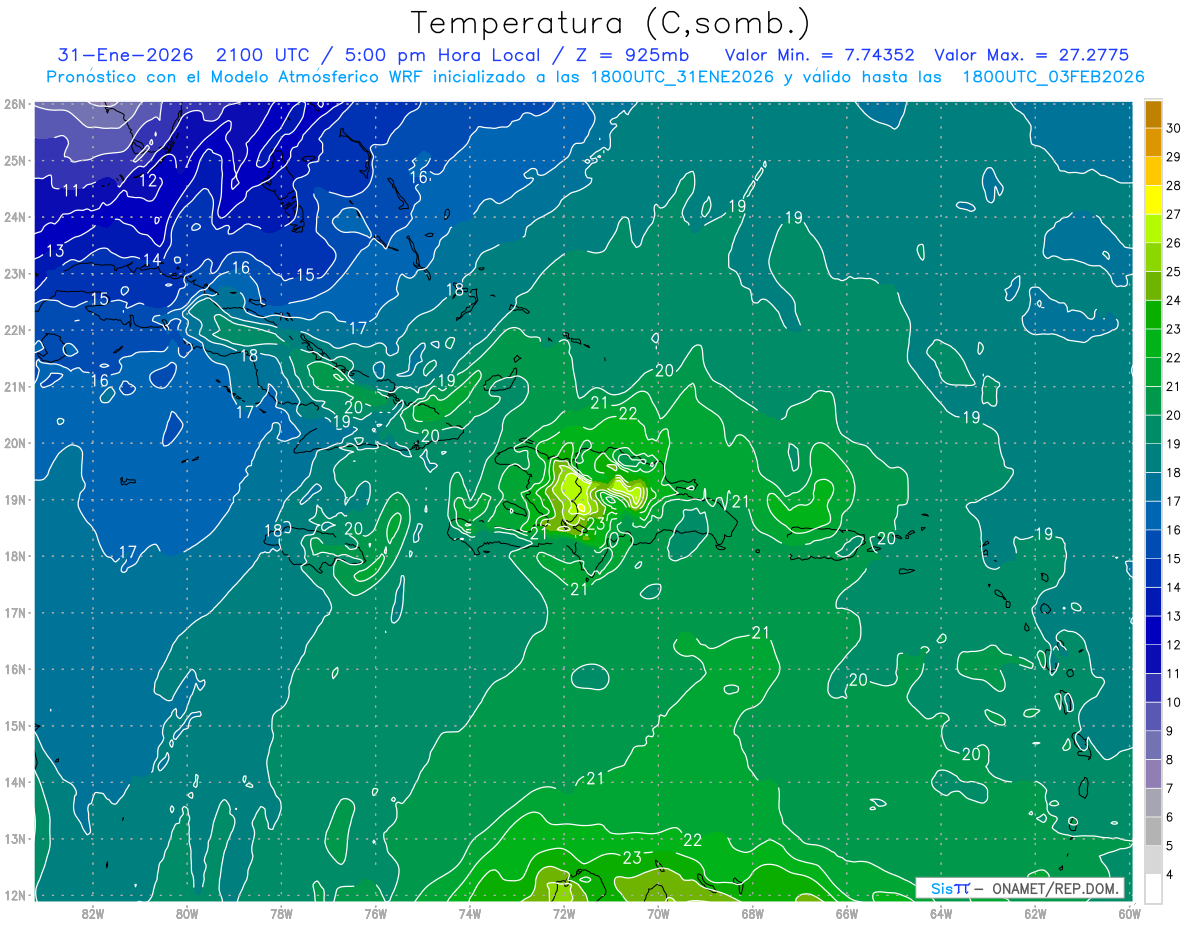Click color scale label "18"
The height and width of the screenshot is (927, 1200).
pyautogui.click(x=1174, y=472)
